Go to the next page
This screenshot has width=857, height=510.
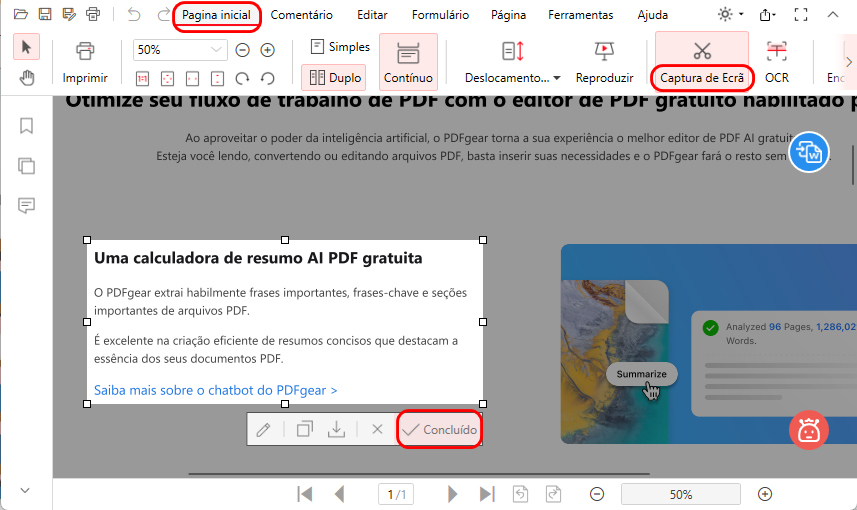point(452,494)
